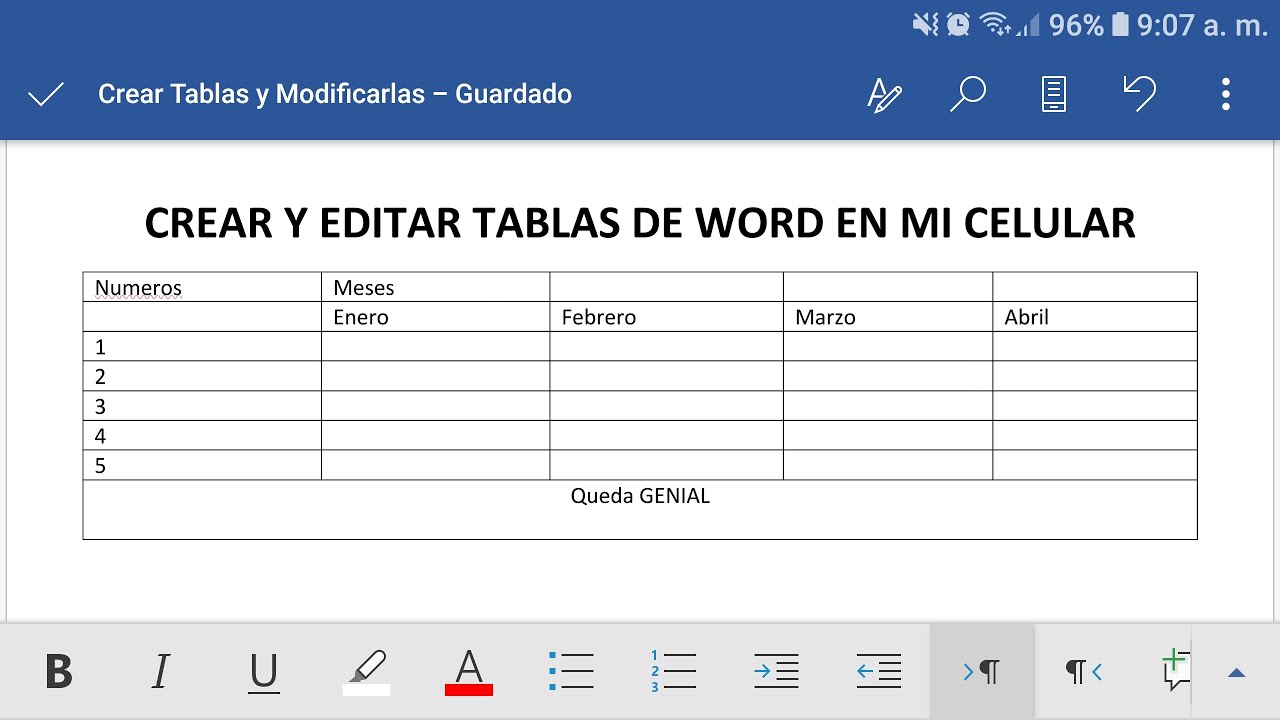Image resolution: width=1280 pixels, height=720 pixels.
Task: Tap the heading CREAR Y EDITAR TABLAS
Action: coord(640,222)
